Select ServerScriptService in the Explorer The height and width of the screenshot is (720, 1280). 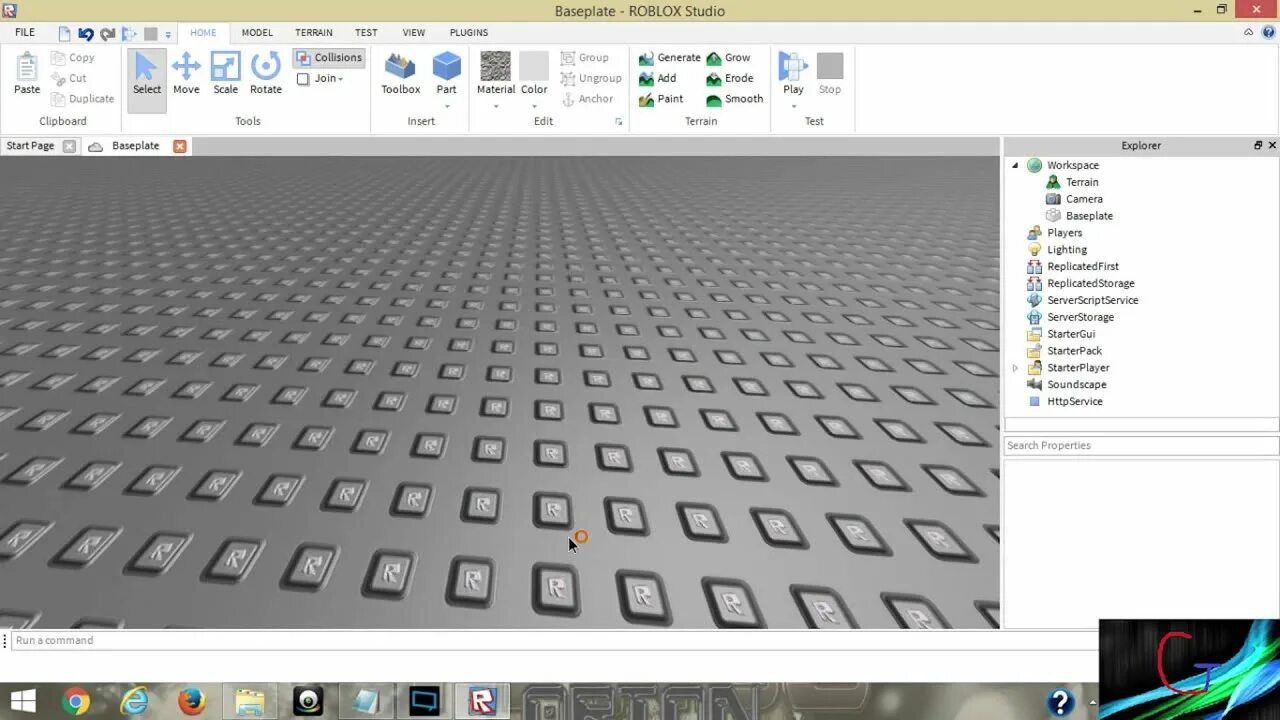(x=1092, y=300)
